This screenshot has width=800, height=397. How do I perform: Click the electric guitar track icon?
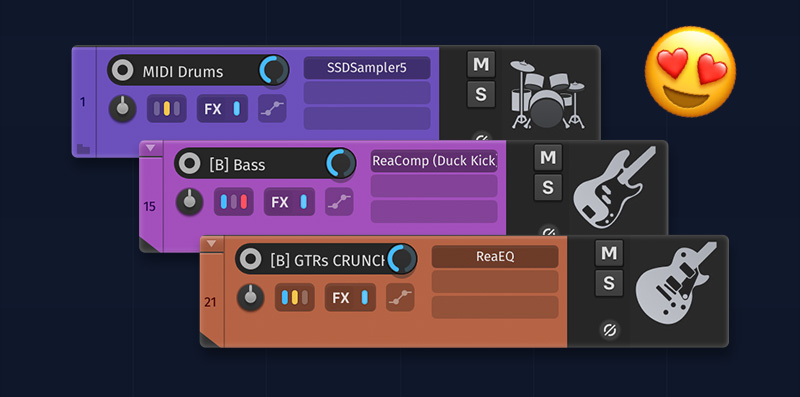(x=676, y=282)
